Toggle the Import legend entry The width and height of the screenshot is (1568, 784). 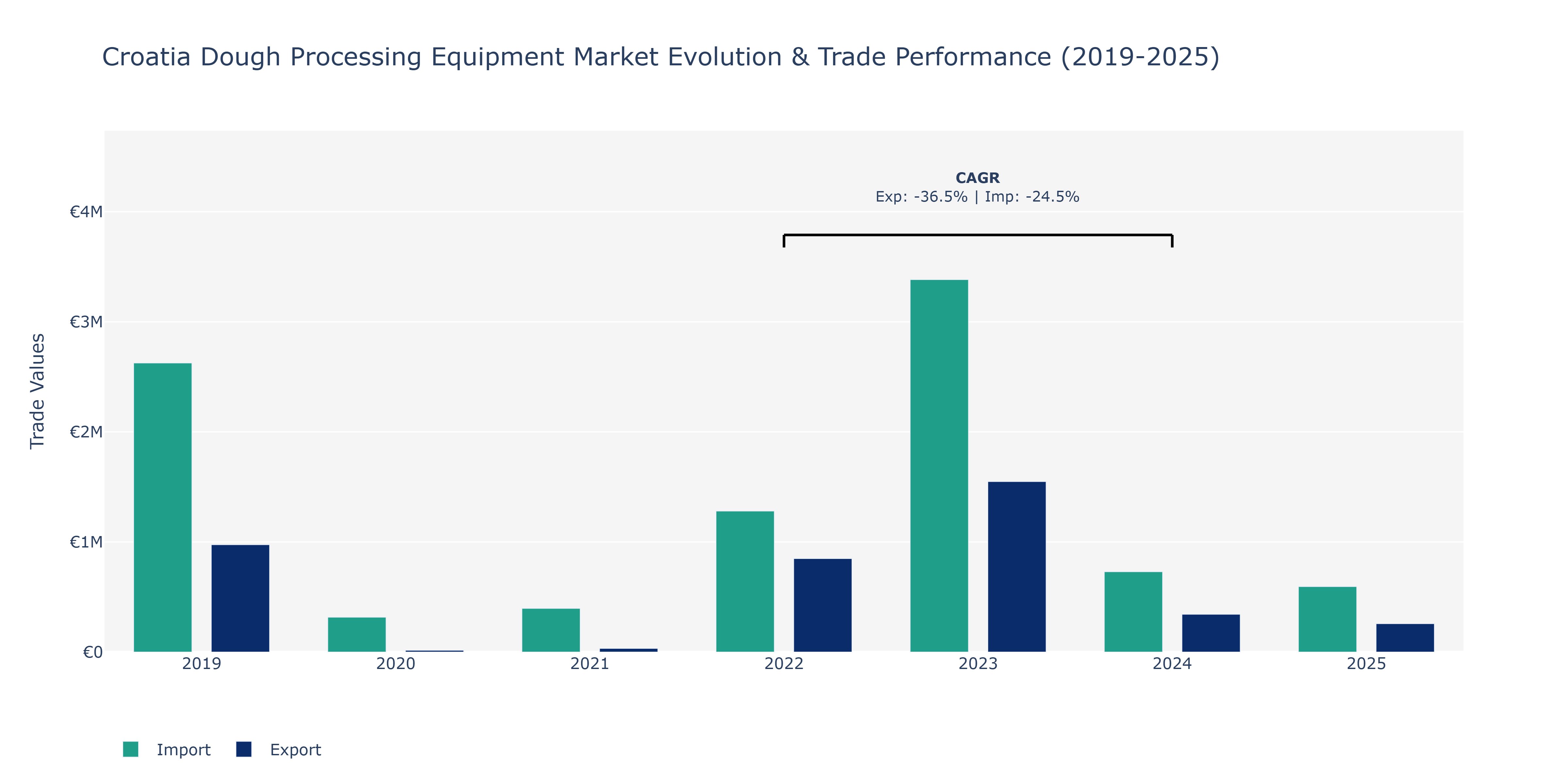tap(166, 749)
